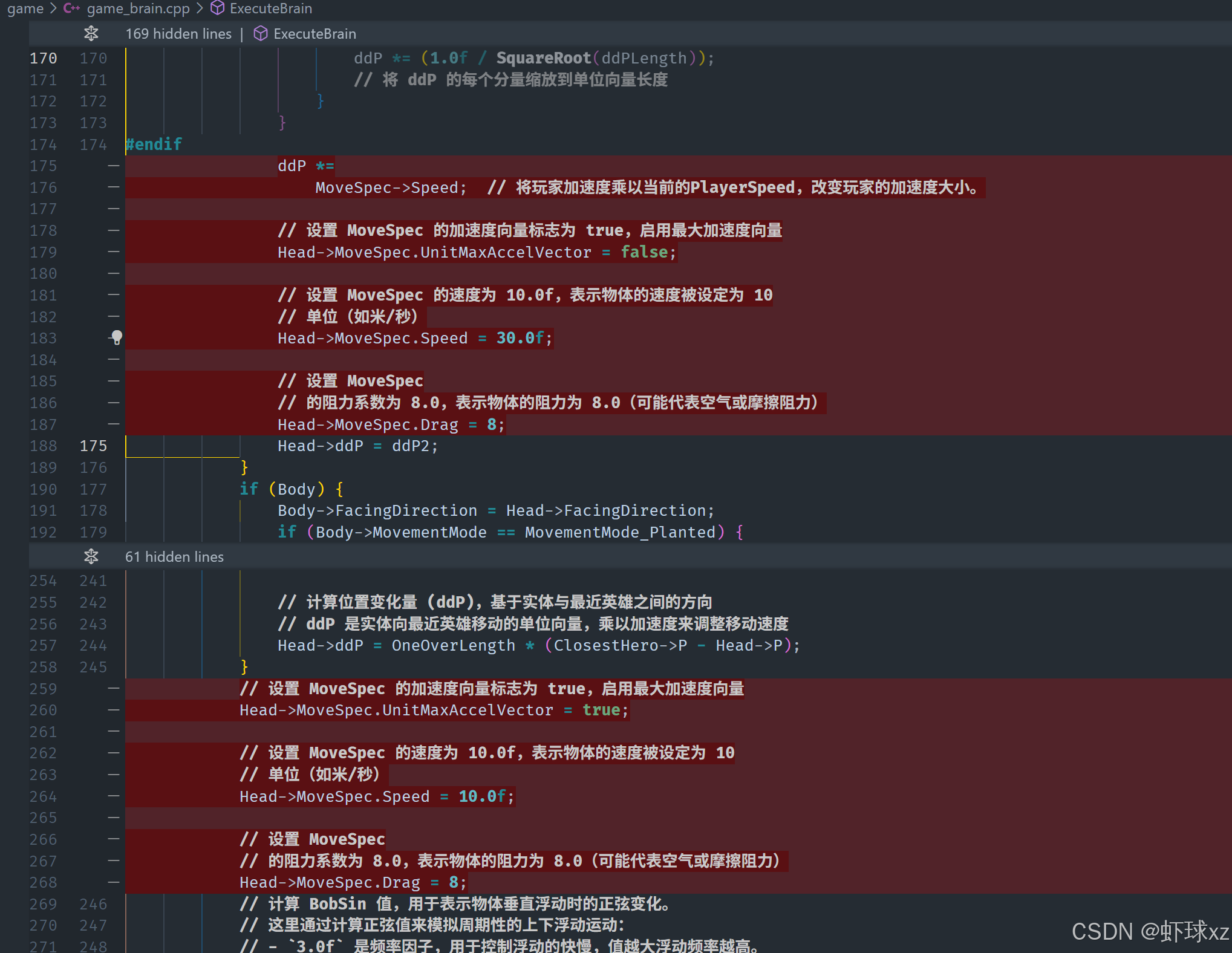Click the C++ file icon in breadcrumb
The width and height of the screenshot is (1232, 953).
point(71,8)
